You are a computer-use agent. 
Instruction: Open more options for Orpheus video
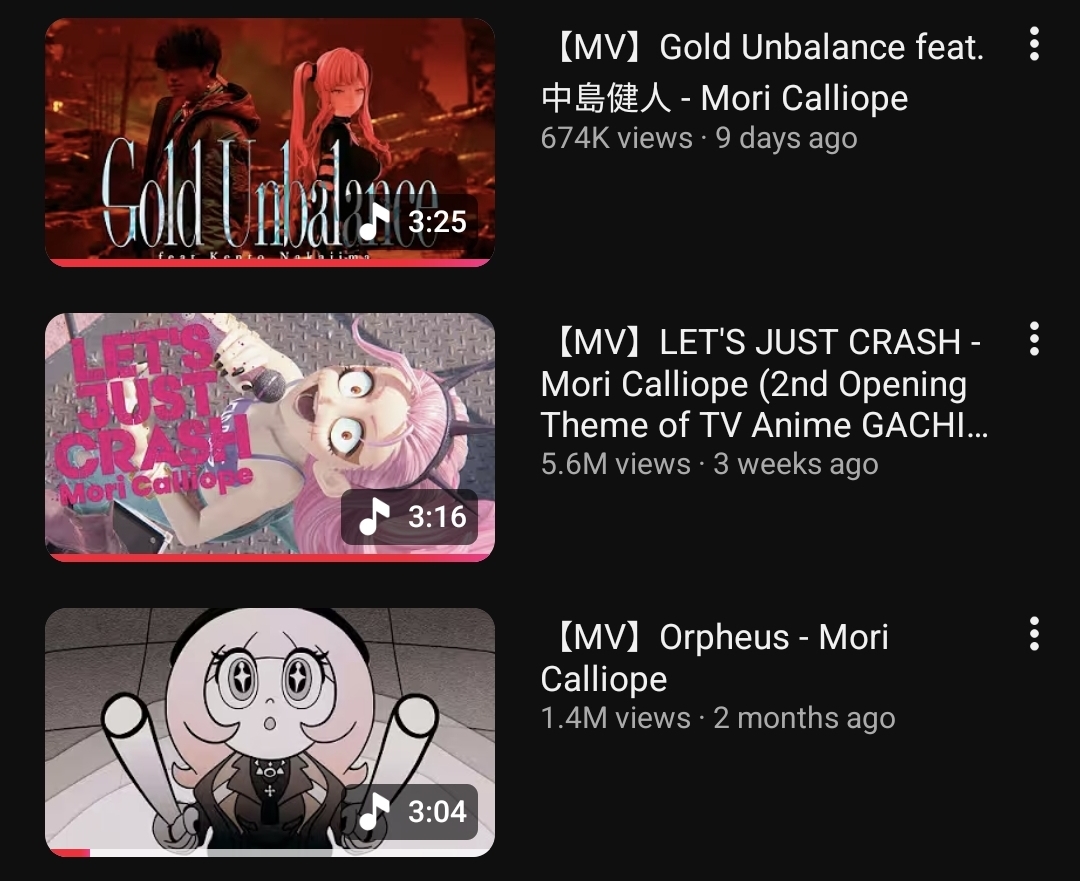point(1034,634)
